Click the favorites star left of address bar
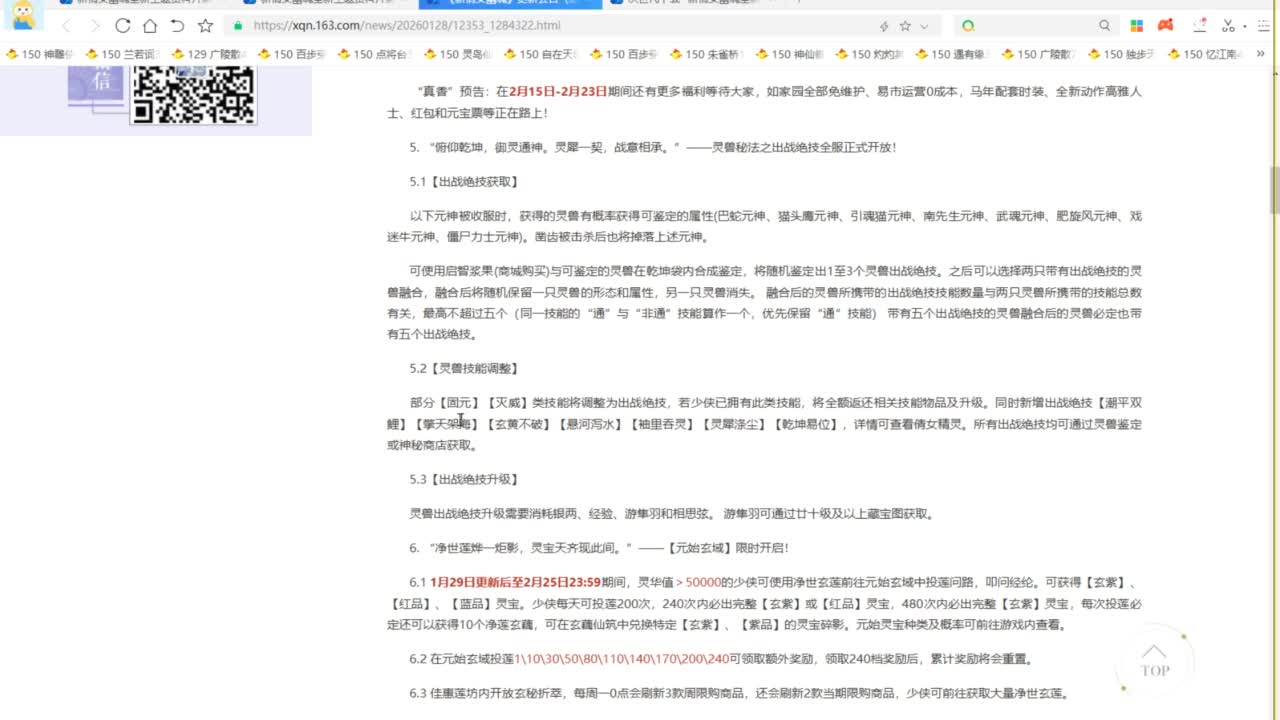The height and width of the screenshot is (720, 1280). (x=205, y=26)
